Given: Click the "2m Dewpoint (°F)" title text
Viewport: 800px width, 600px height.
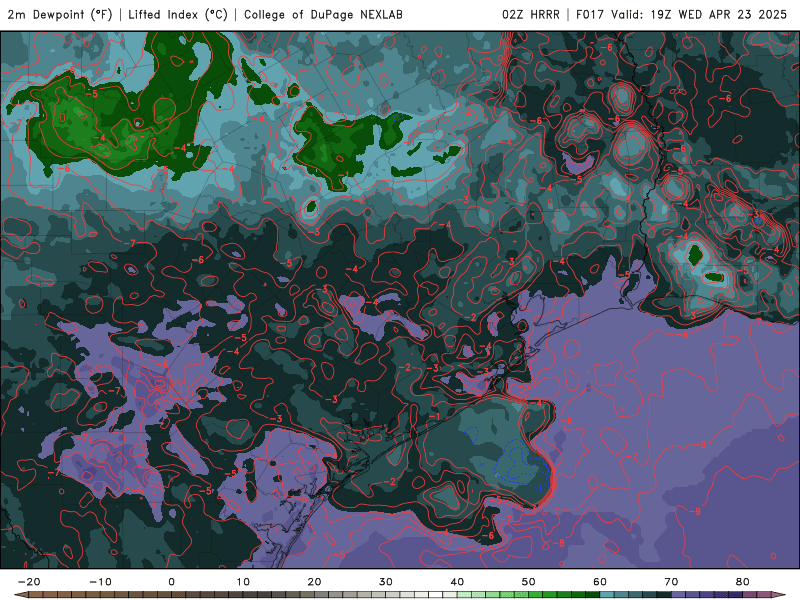Looking at the screenshot, I should [60, 15].
